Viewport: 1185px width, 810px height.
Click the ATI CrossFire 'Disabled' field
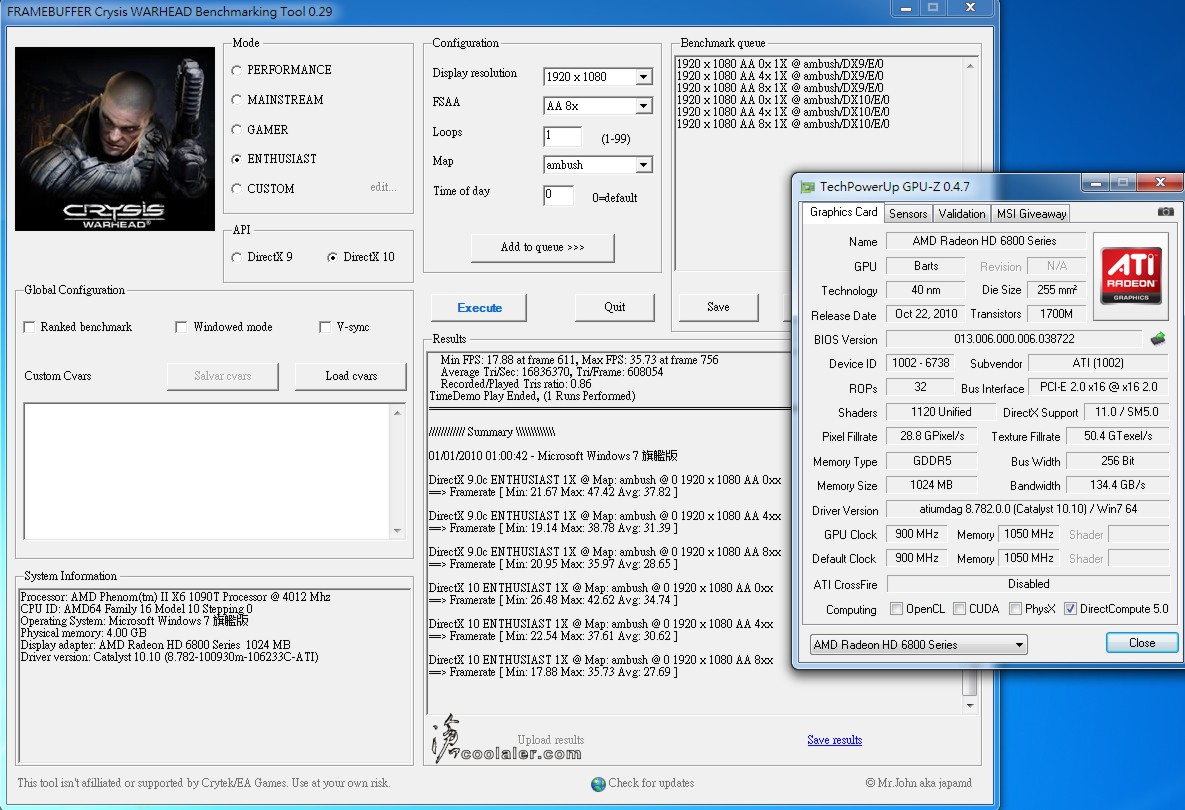[x=1028, y=584]
